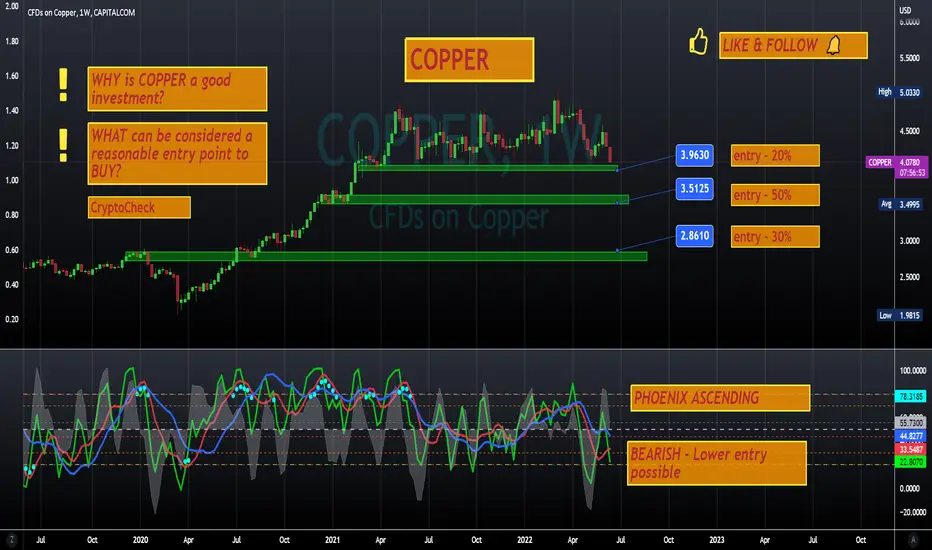Screen dimensions: 932x550
Task: Select the WHY is COPPER a good investment note
Action: coord(177,89)
